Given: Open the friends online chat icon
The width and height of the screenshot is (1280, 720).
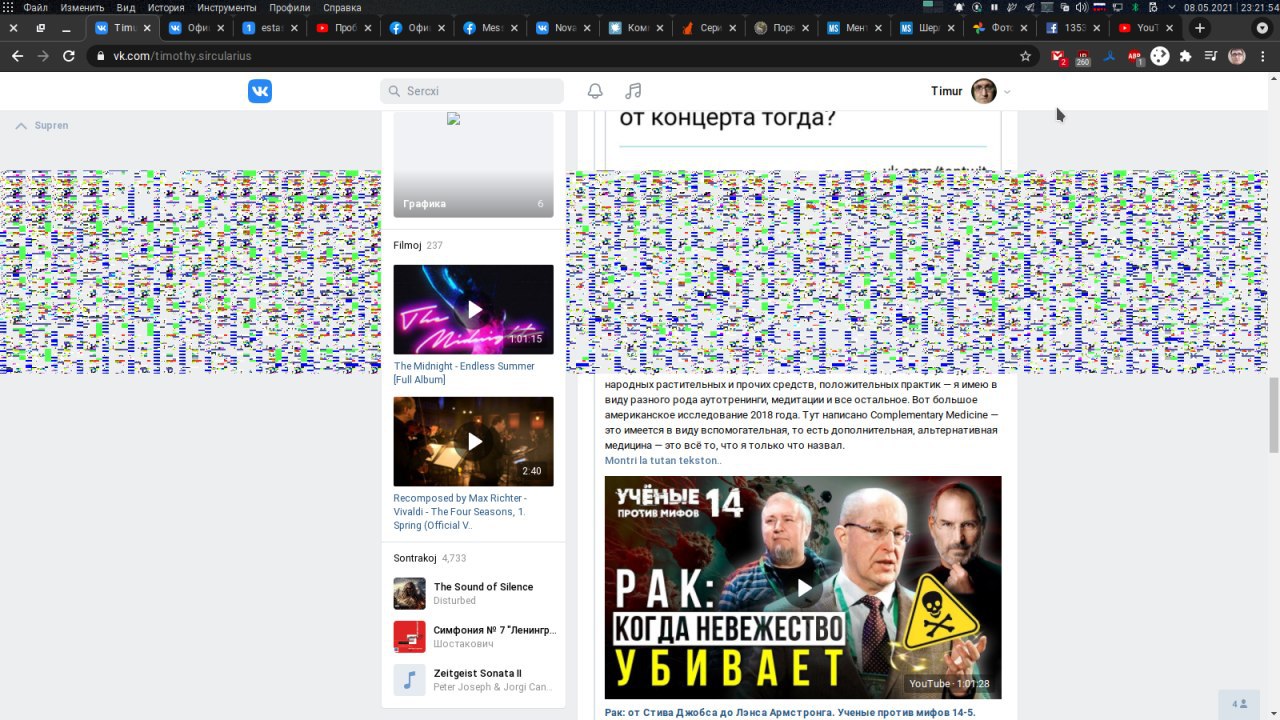Looking at the screenshot, I should [1239, 704].
